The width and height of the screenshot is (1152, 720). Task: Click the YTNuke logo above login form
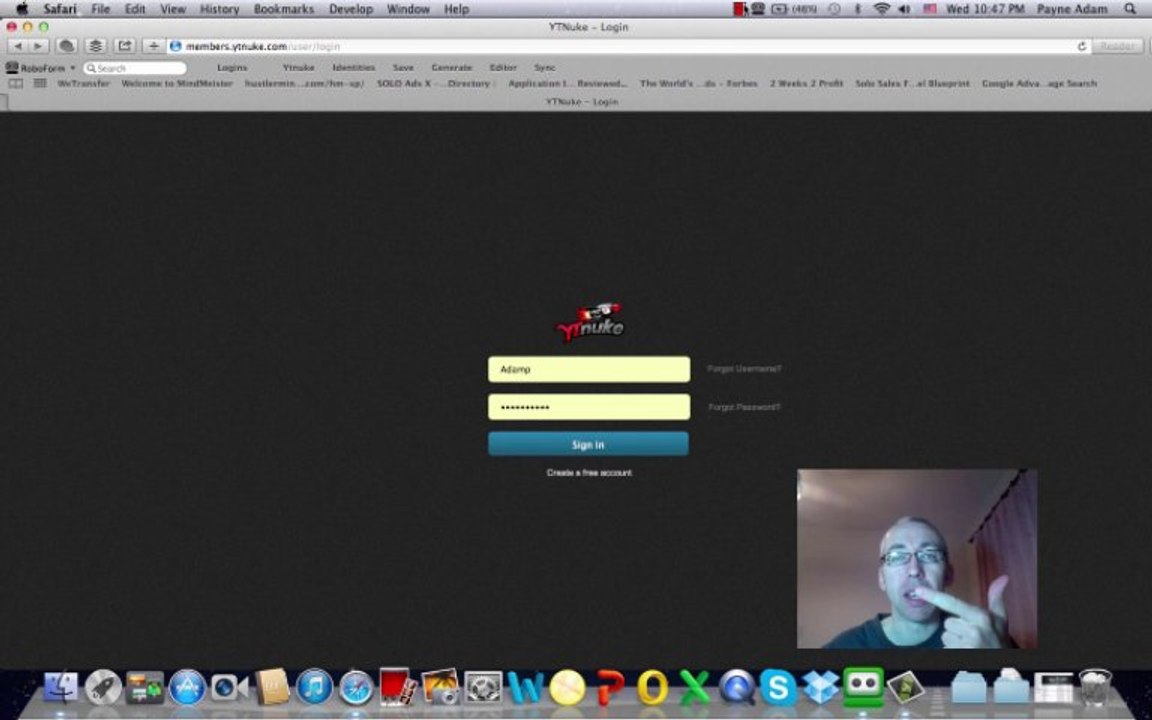tap(590, 322)
